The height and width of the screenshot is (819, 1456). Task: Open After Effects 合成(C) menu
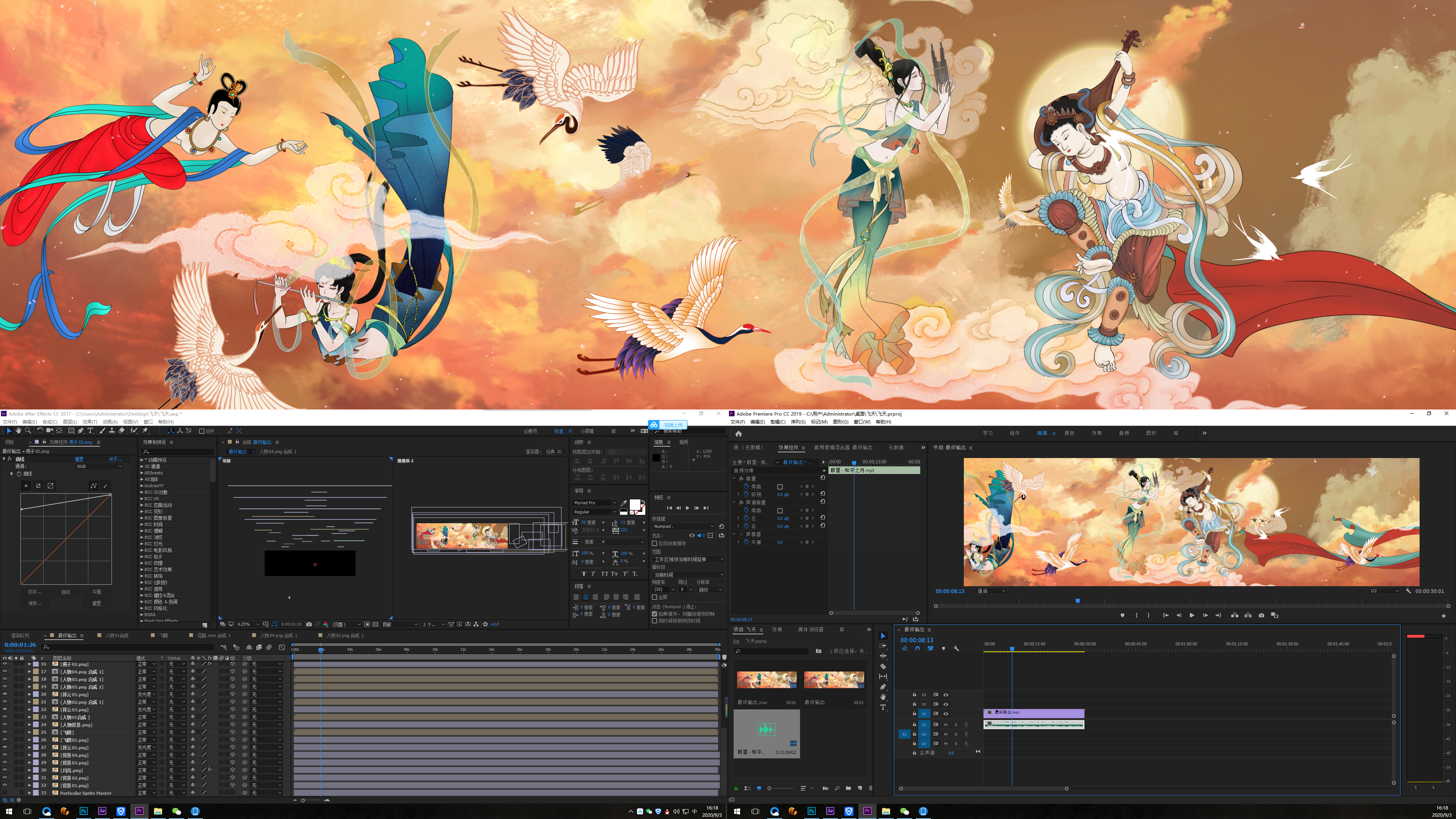[50, 422]
